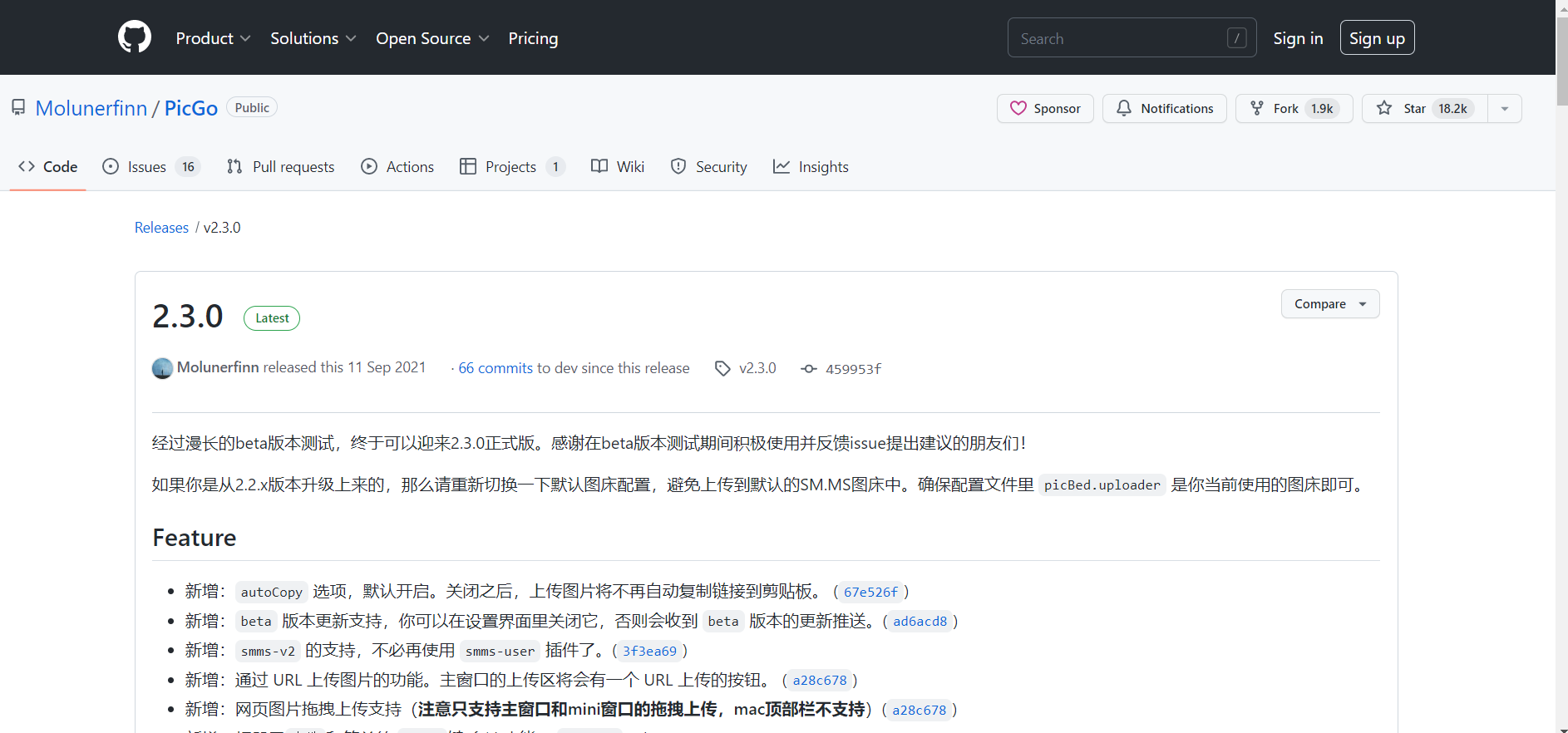Click the star icon to star PicGo
This screenshot has width=1568, height=733.
(1384, 108)
